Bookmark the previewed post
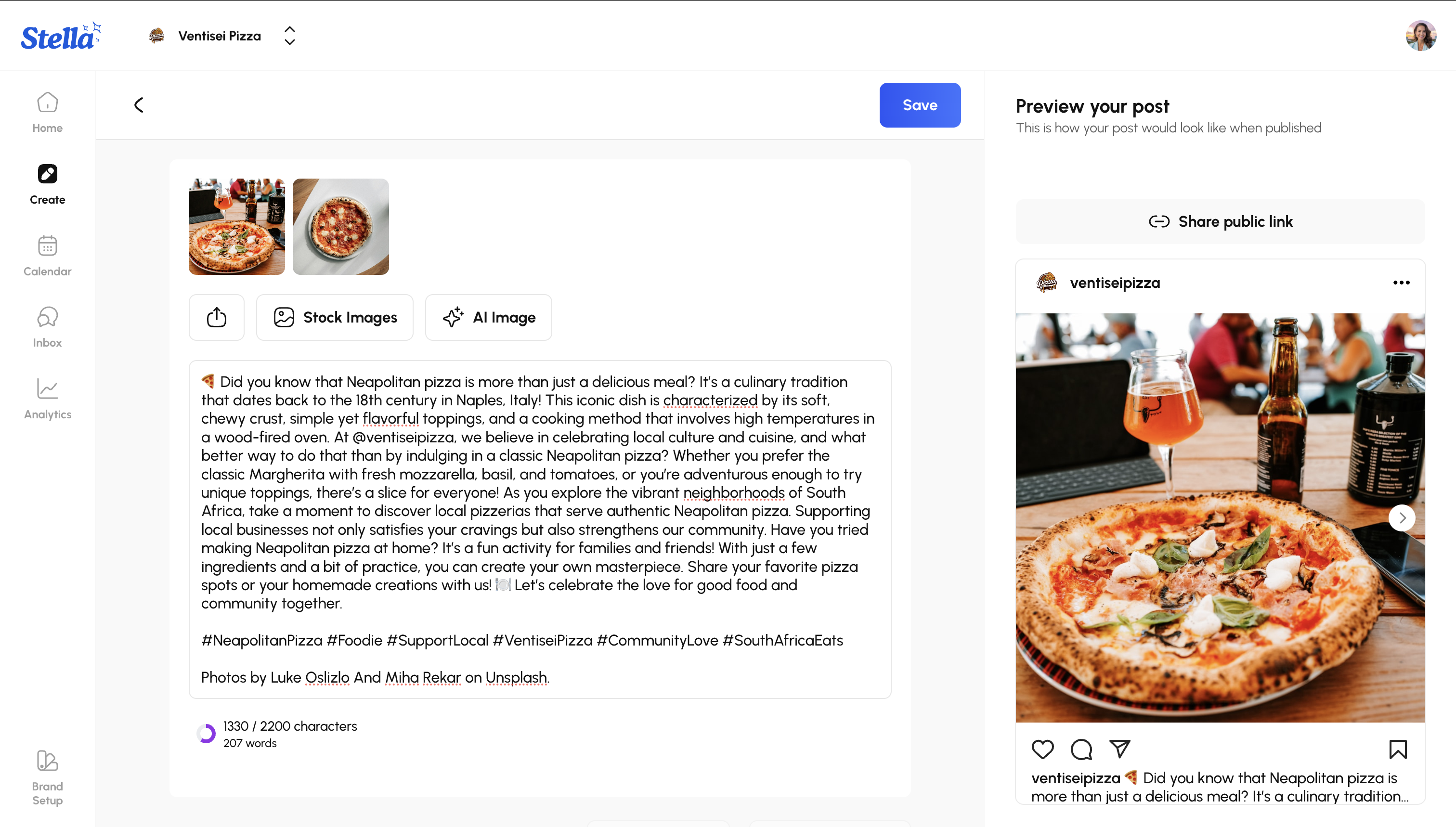 pyautogui.click(x=1398, y=750)
